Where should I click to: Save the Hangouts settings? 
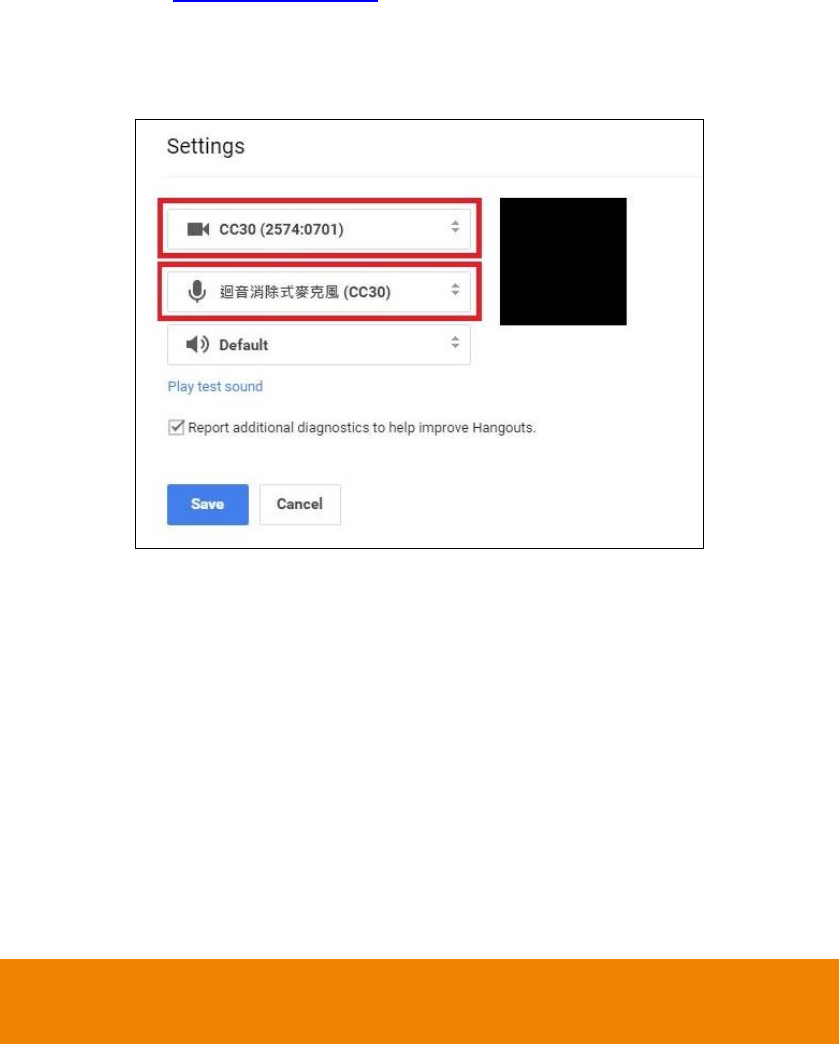208,505
